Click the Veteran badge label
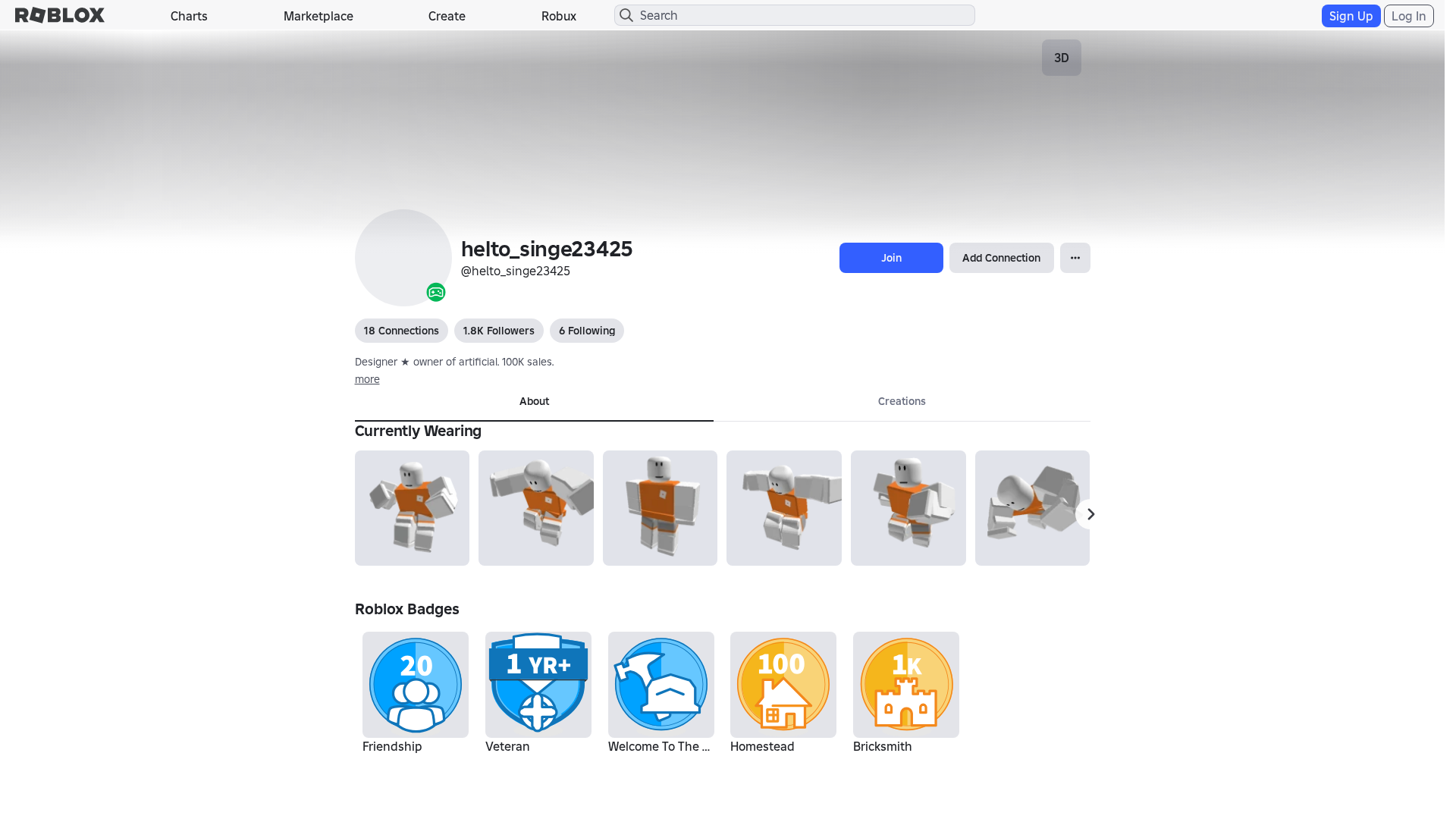The width and height of the screenshot is (1456, 819). click(x=507, y=746)
